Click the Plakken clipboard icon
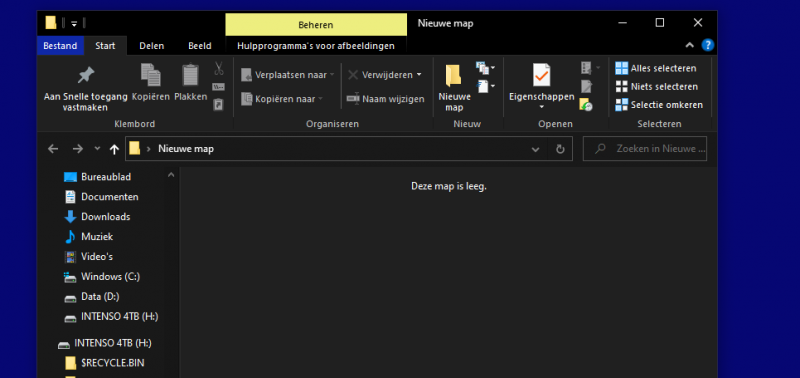The image size is (800, 378). coord(190,75)
